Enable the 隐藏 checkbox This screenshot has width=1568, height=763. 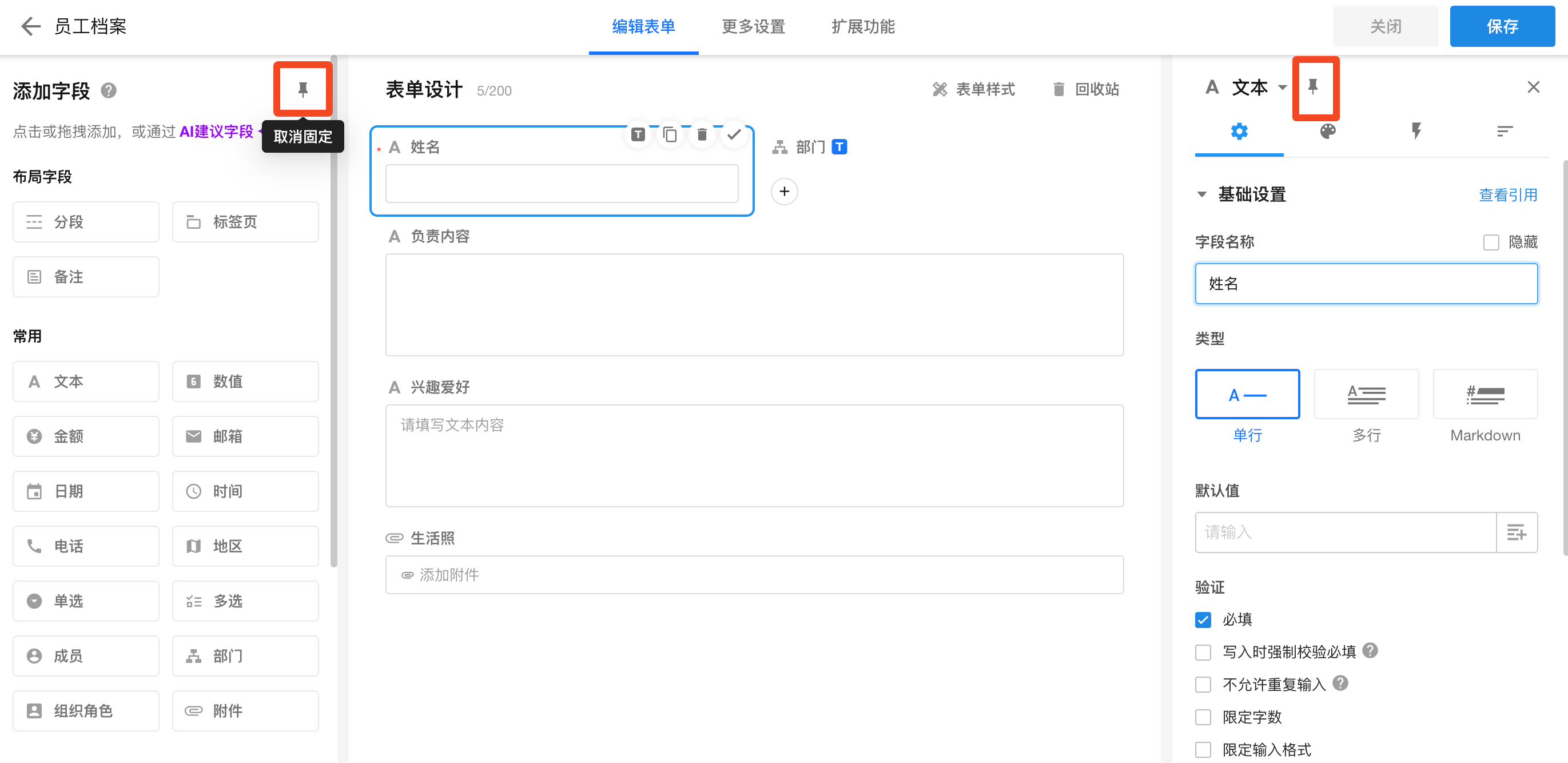1491,243
